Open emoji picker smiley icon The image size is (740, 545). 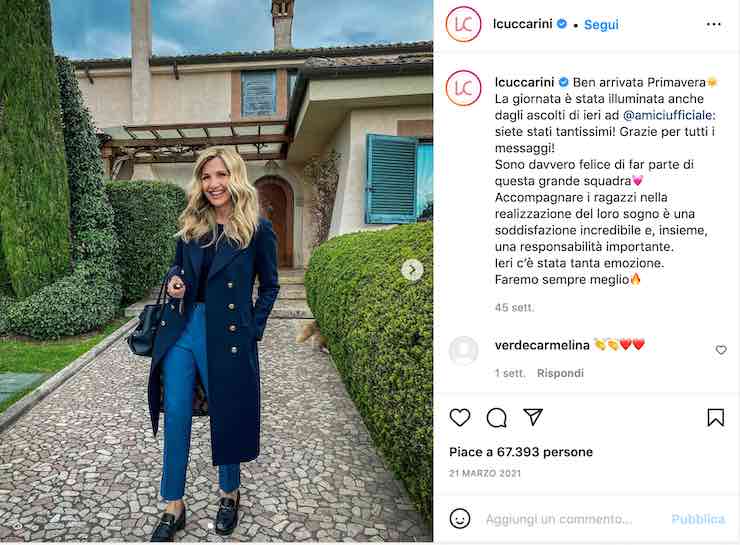click(460, 519)
